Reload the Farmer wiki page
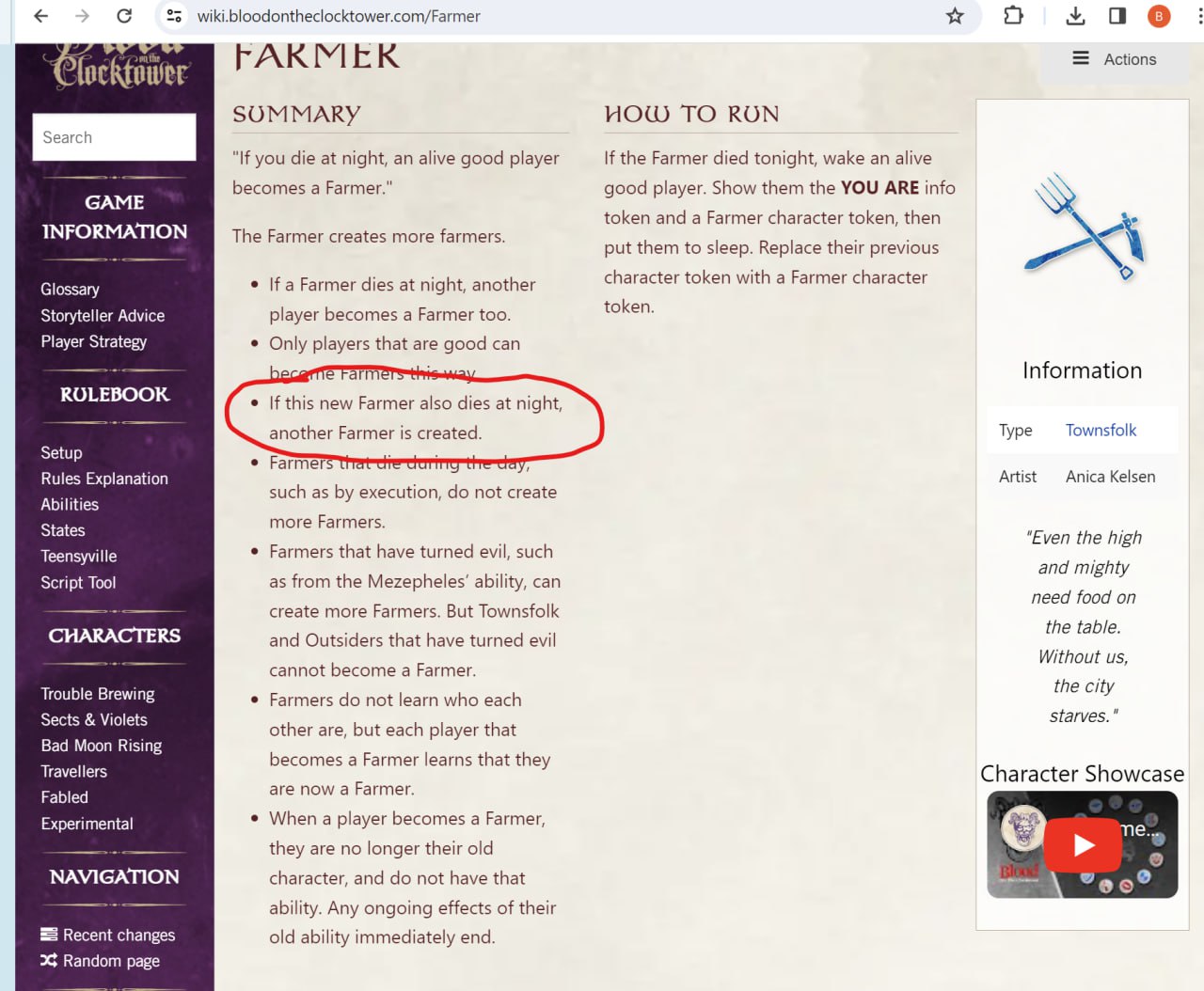This screenshot has height=991, width=1204. [x=124, y=16]
